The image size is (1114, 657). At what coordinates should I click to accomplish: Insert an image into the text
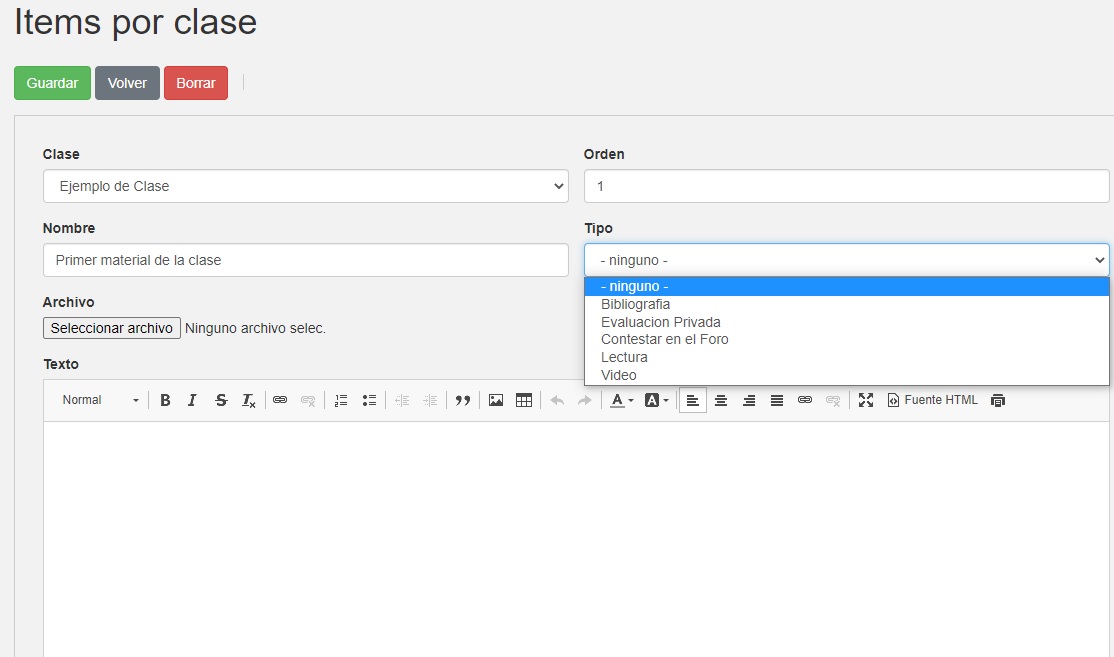(496, 400)
